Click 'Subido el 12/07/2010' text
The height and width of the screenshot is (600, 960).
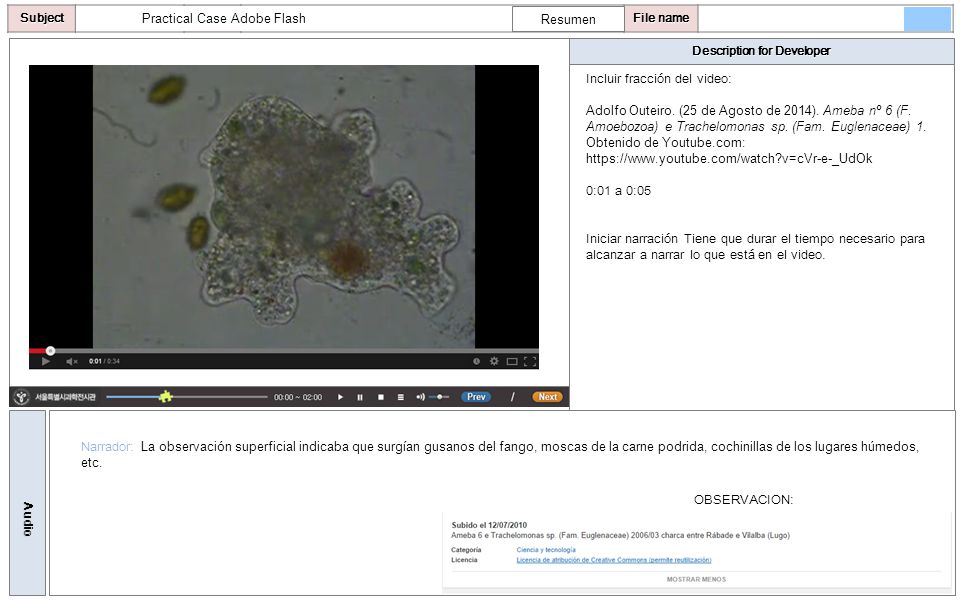(x=489, y=525)
